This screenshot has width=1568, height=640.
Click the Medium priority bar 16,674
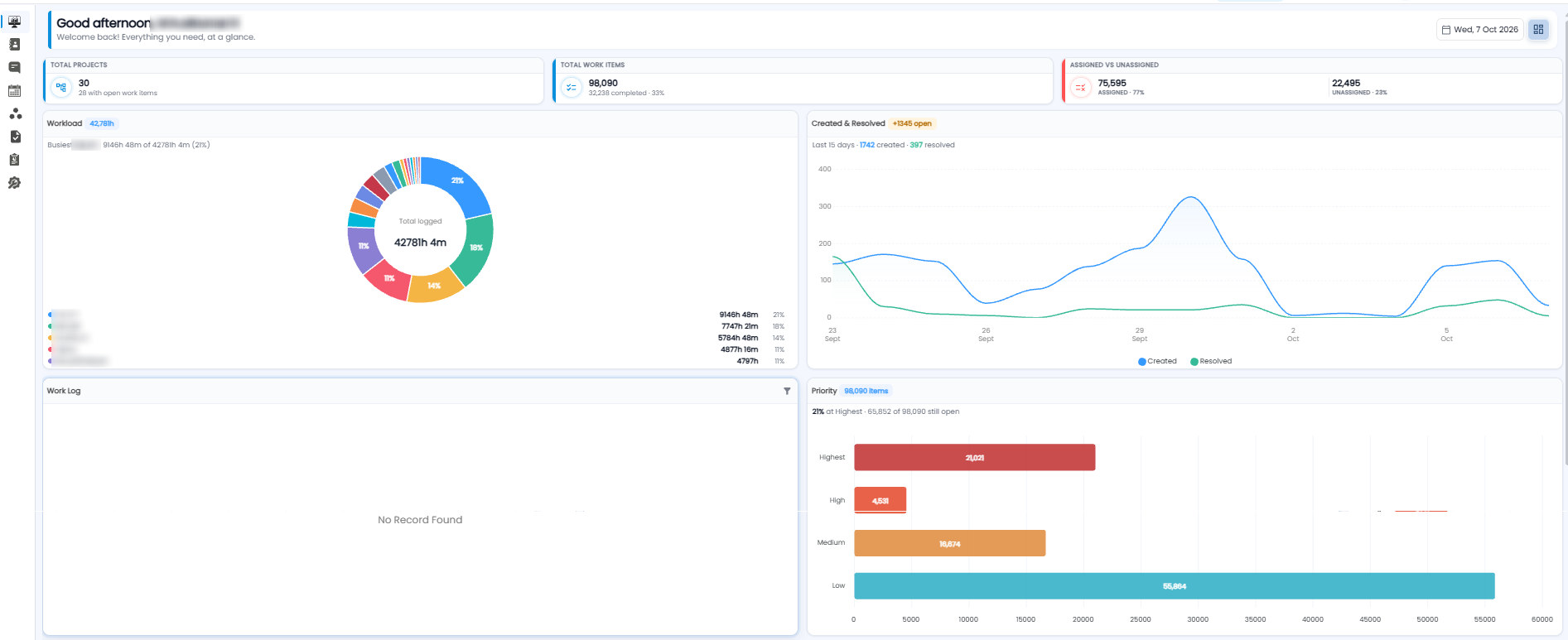click(949, 543)
